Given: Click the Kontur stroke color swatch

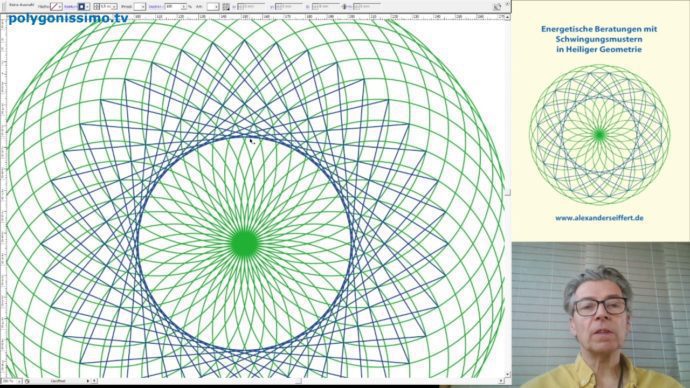Looking at the screenshot, I should click(x=81, y=7).
